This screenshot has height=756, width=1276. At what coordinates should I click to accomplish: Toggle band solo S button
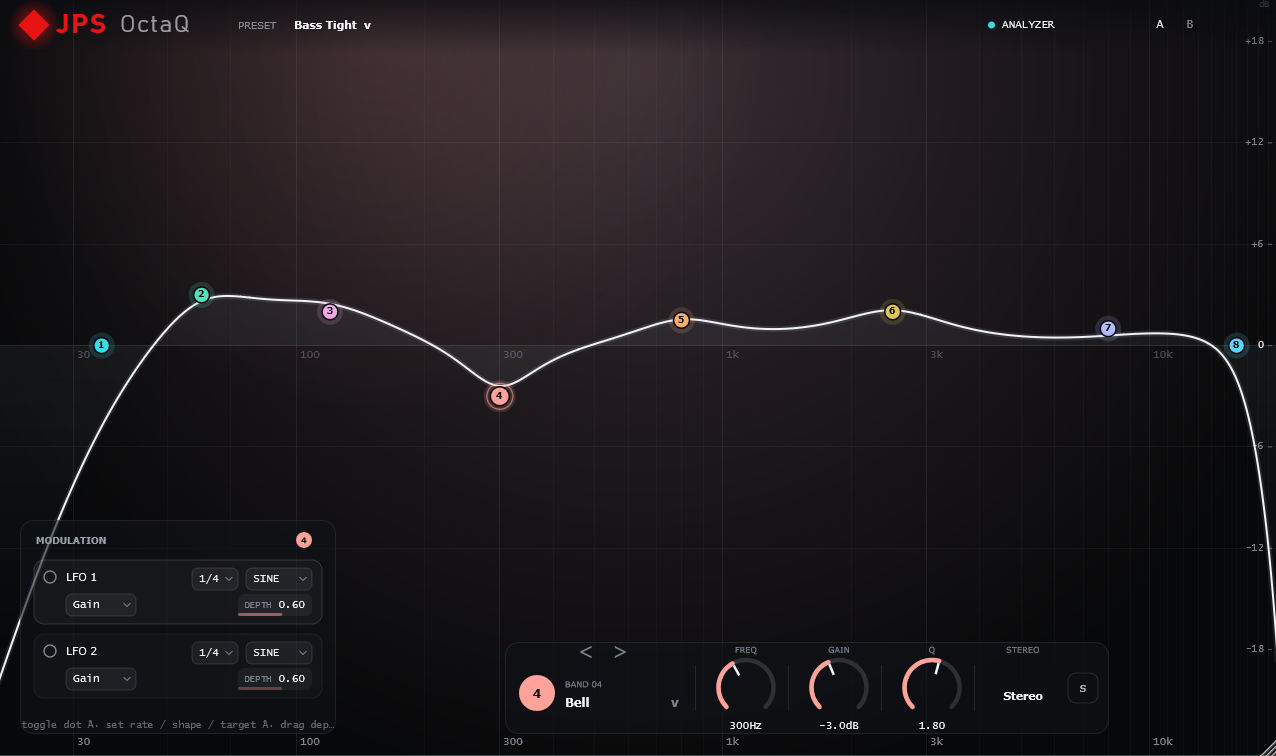click(1082, 688)
